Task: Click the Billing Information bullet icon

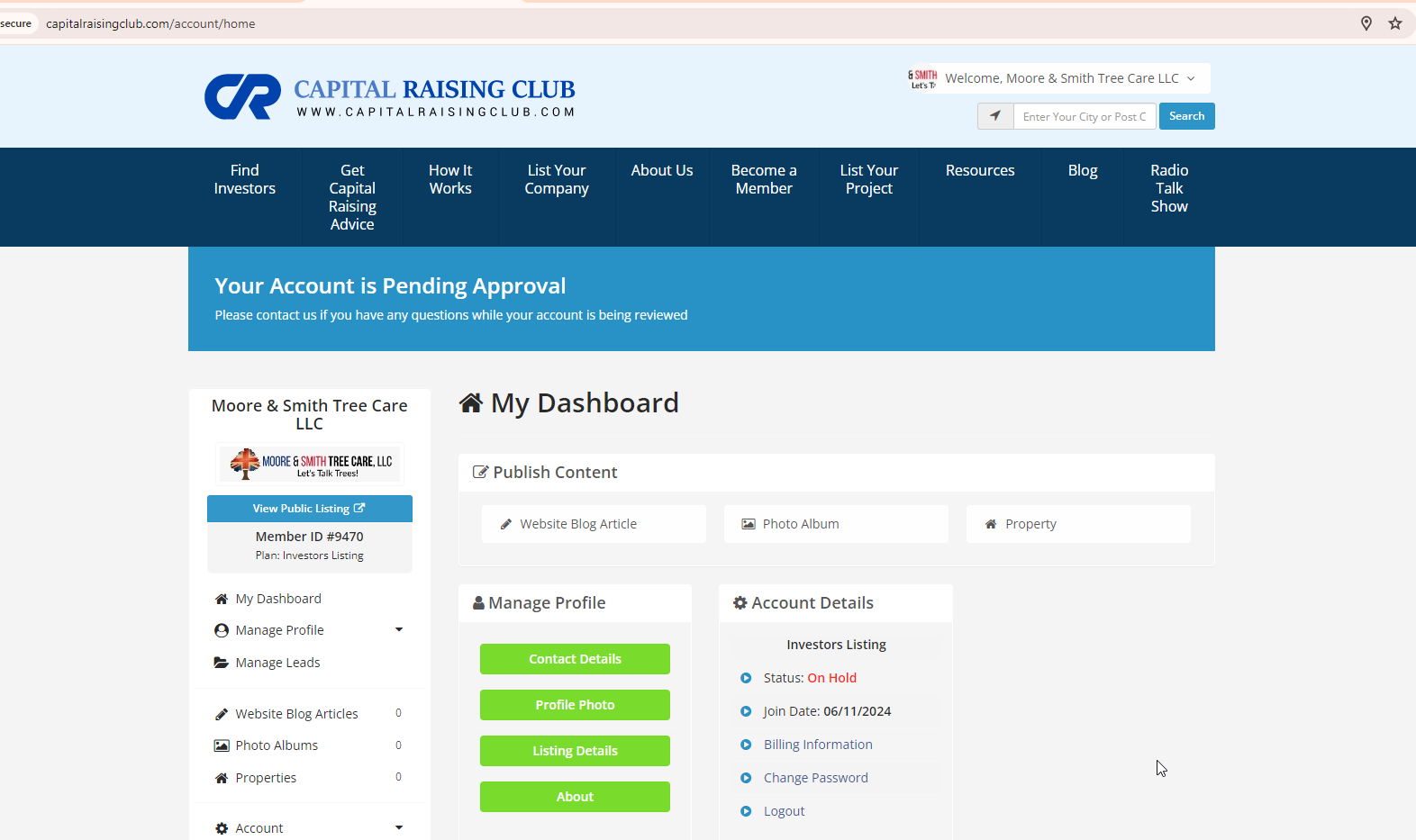Action: pos(746,745)
